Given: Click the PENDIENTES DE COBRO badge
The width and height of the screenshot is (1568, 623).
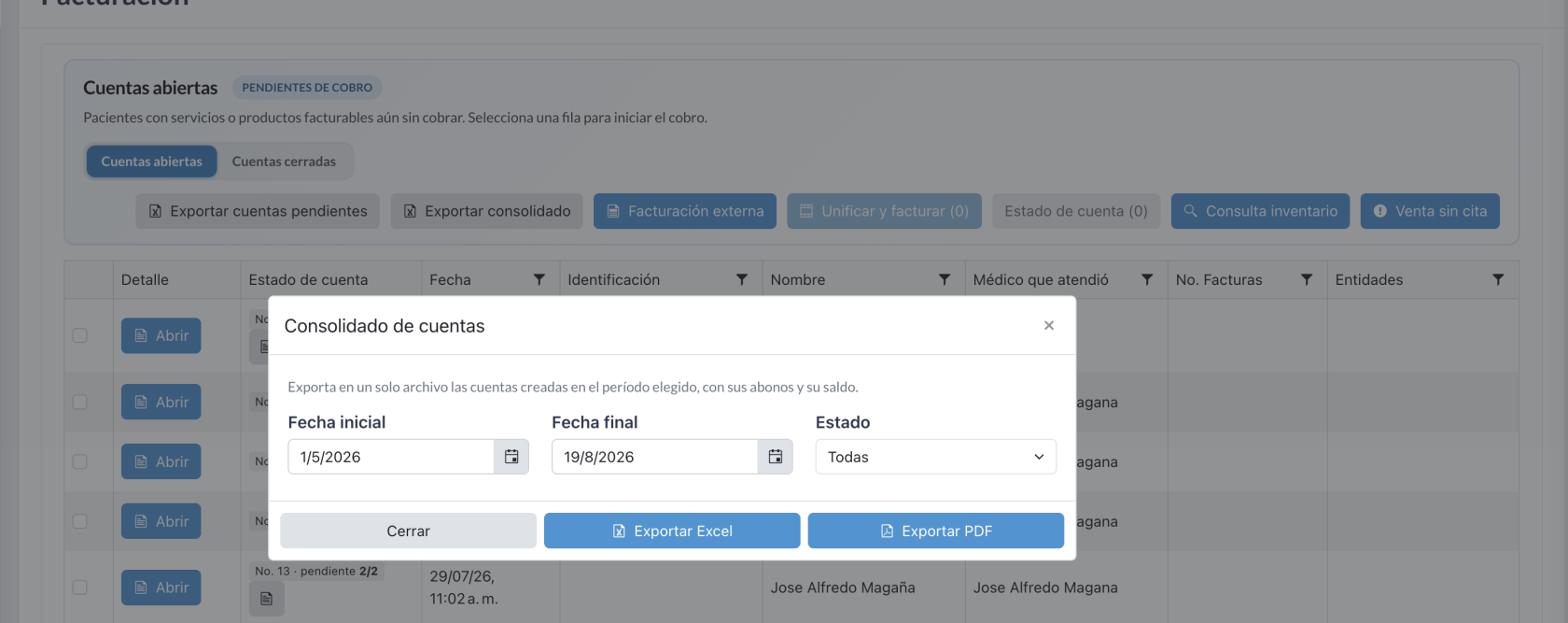Looking at the screenshot, I should pos(307,88).
